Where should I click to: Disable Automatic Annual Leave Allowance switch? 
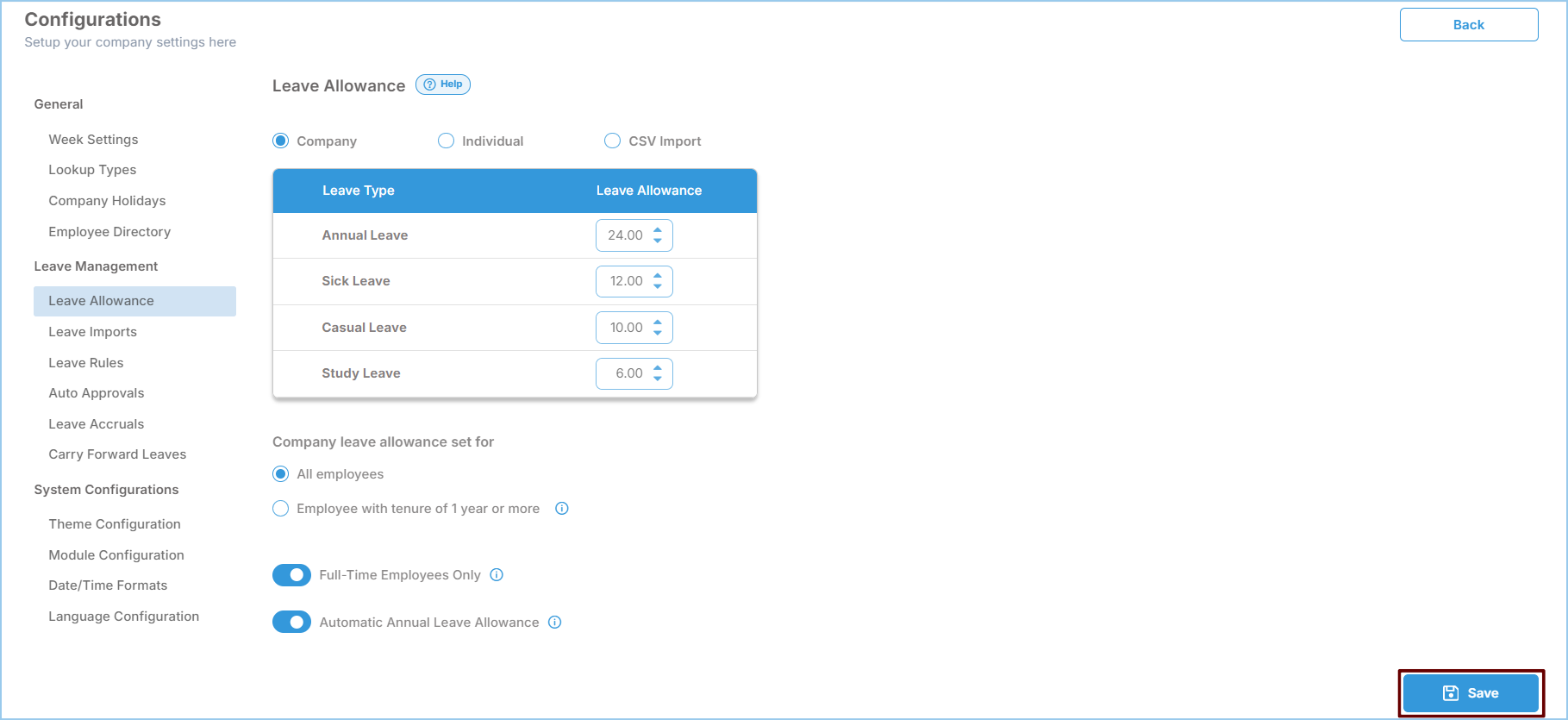291,623
